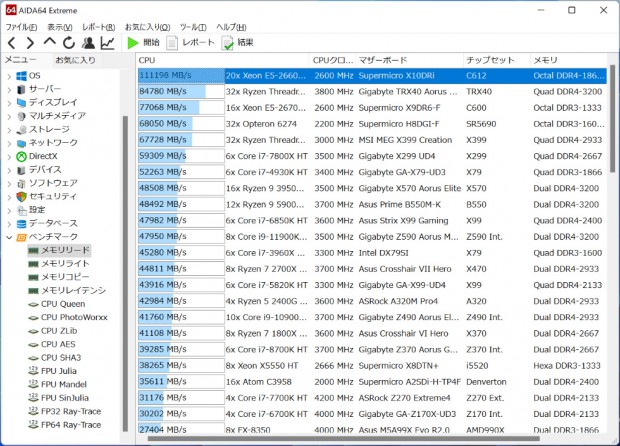620x446 pixels.
Task: Click the refresh icon in toolbar
Action: (x=68, y=43)
